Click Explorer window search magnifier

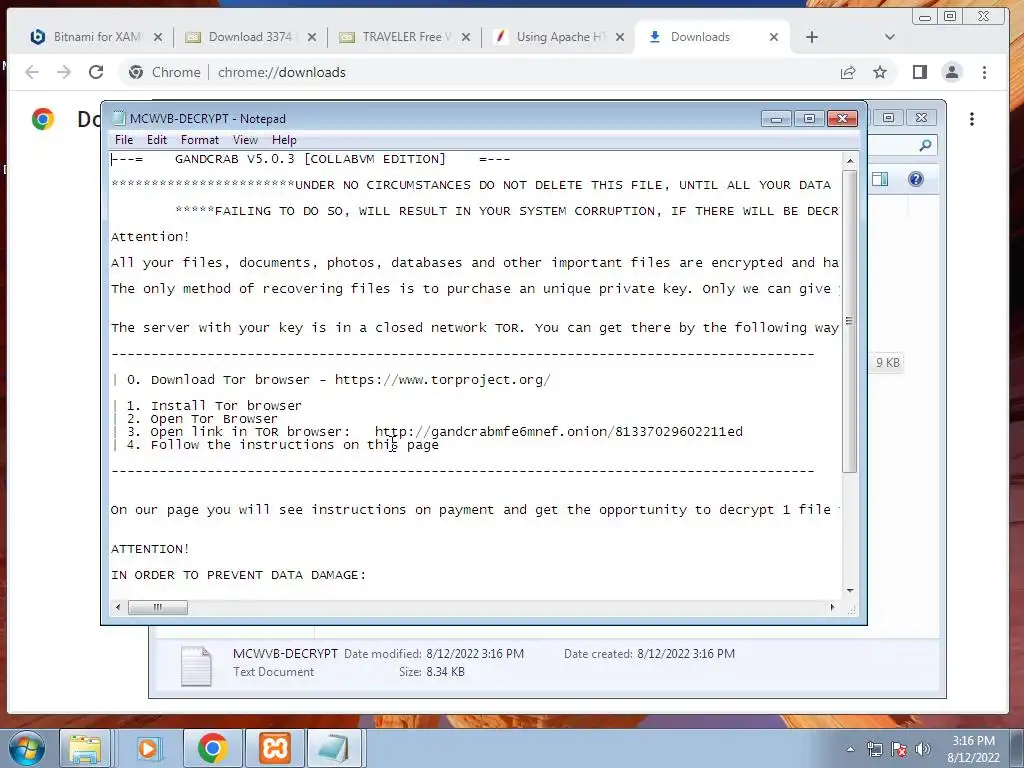[x=925, y=145]
